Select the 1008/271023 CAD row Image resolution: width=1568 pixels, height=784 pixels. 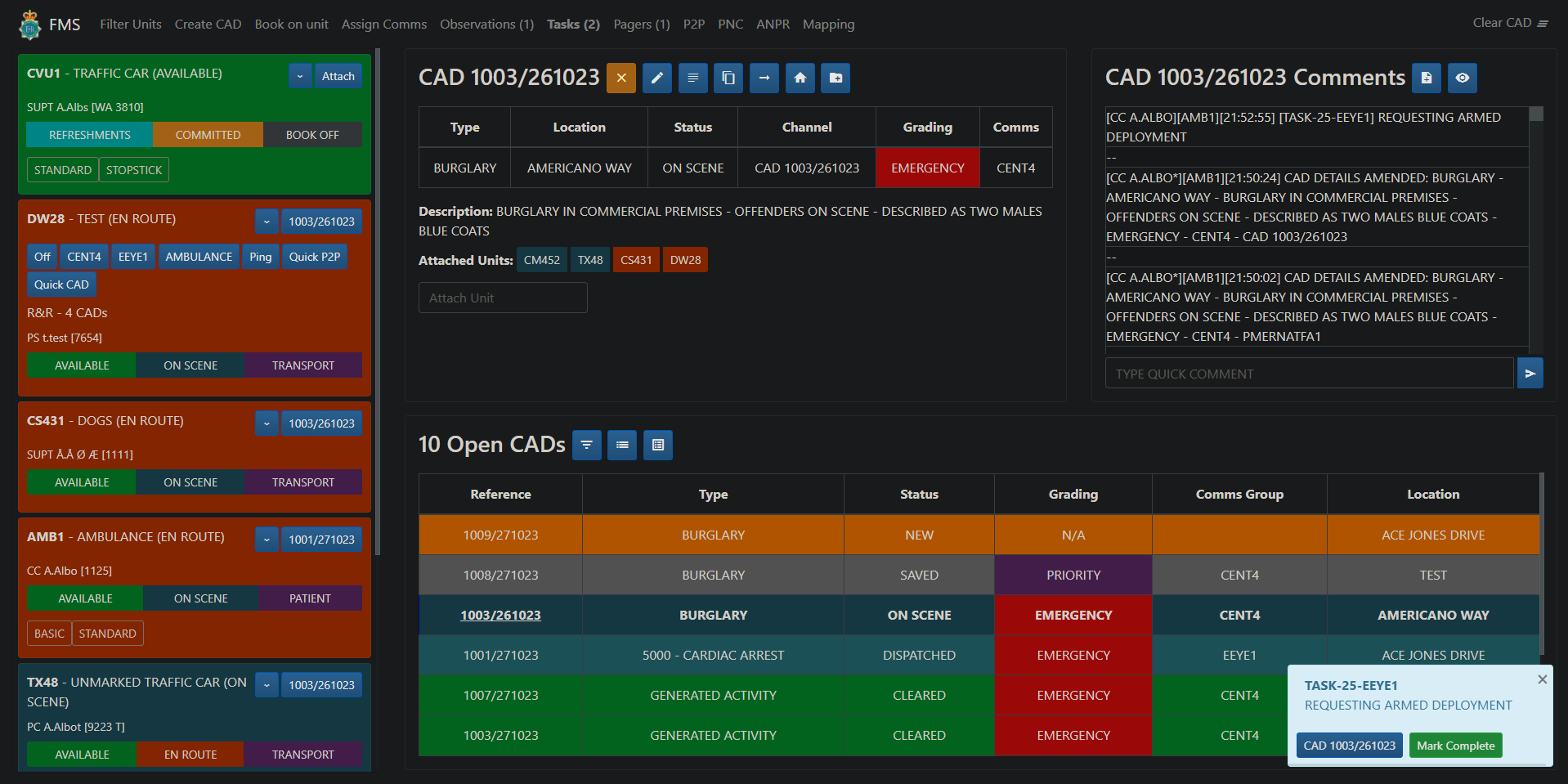click(979, 575)
